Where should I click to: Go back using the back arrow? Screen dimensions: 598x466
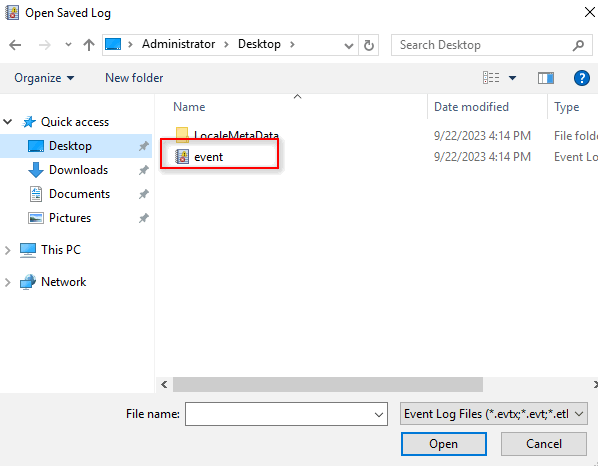15,45
